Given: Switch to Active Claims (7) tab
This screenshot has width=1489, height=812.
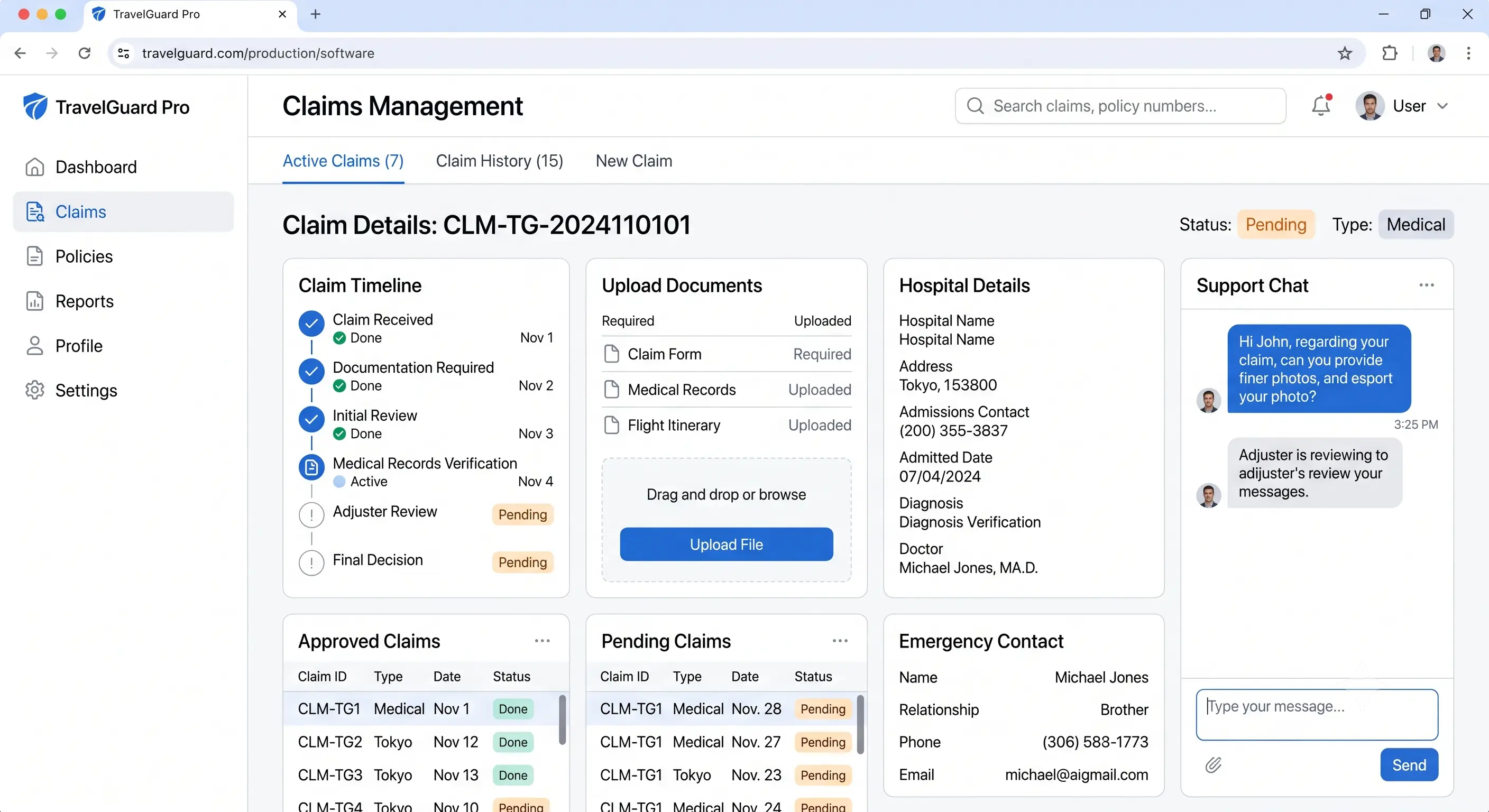Looking at the screenshot, I should pyautogui.click(x=343, y=161).
